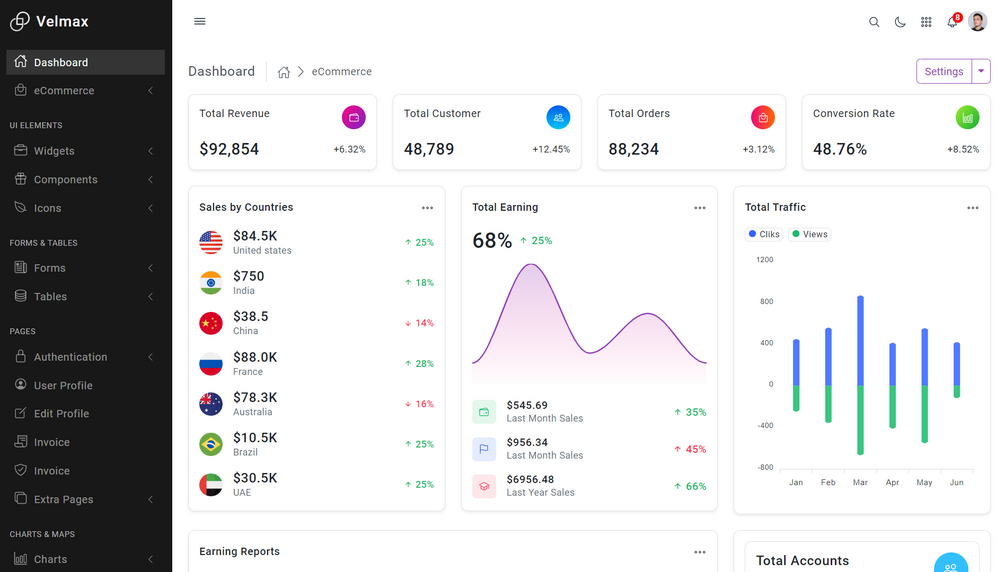Toggle the Cliks legend series
This screenshot has height=572, width=1005.
click(763, 234)
